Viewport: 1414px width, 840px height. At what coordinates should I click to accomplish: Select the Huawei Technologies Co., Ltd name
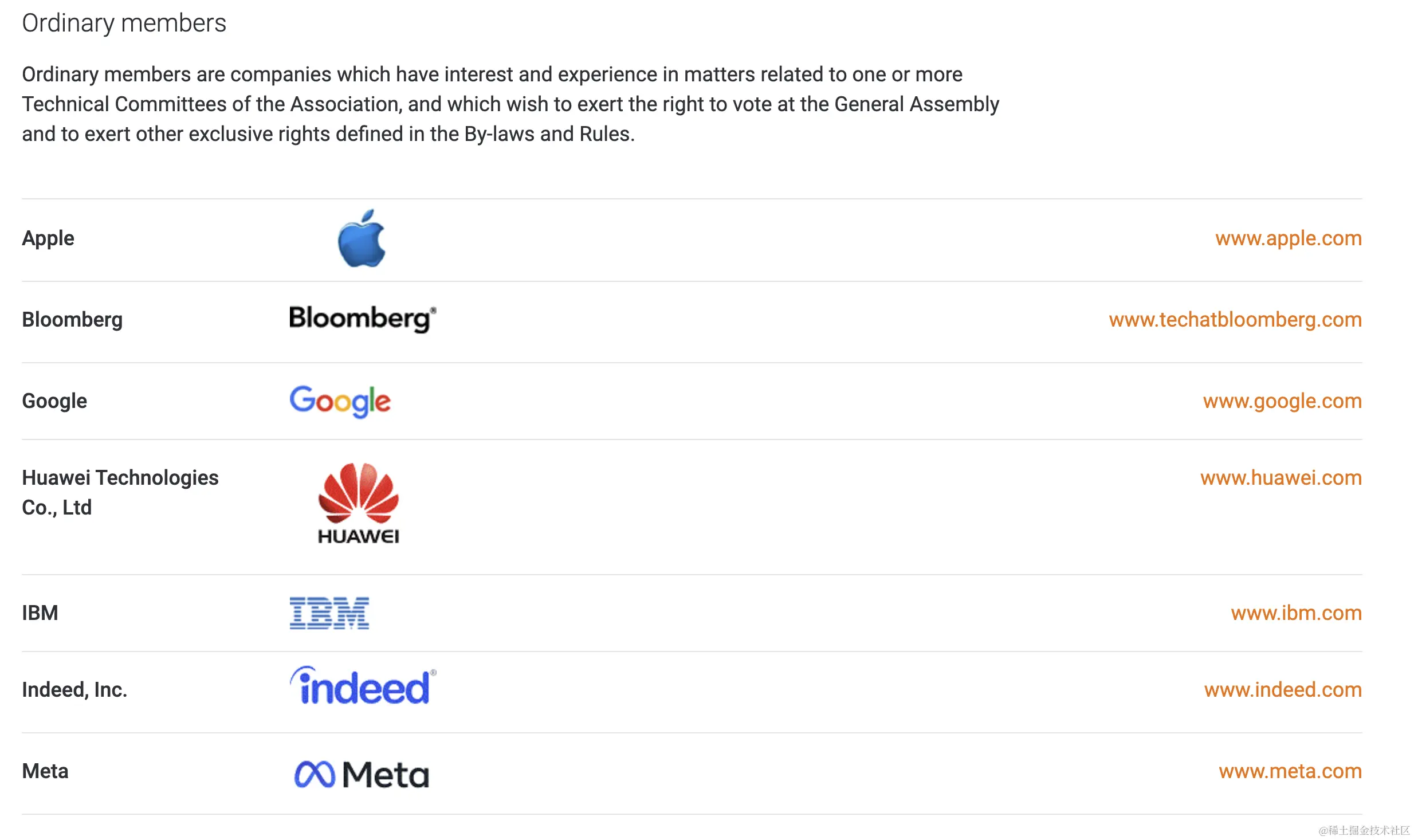120,493
